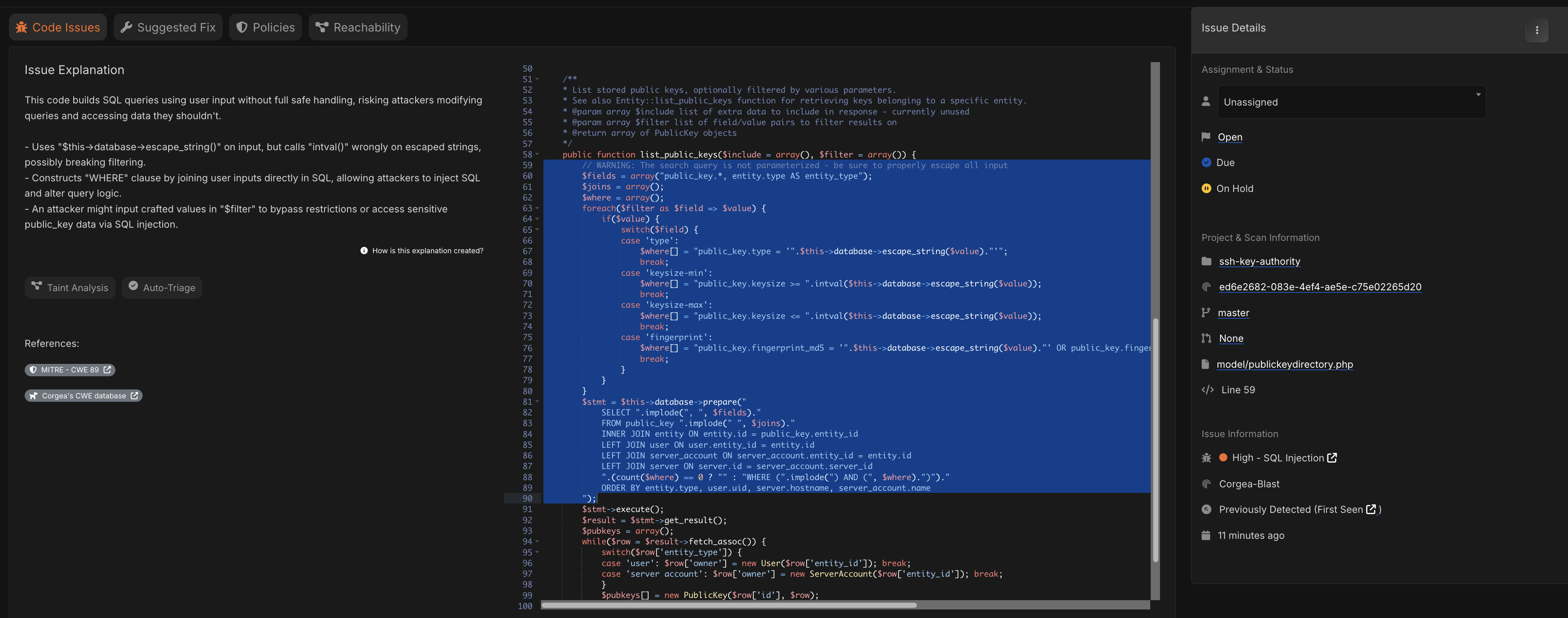1568x618 pixels.
Task: Click the None pull request link
Action: (x=1231, y=338)
